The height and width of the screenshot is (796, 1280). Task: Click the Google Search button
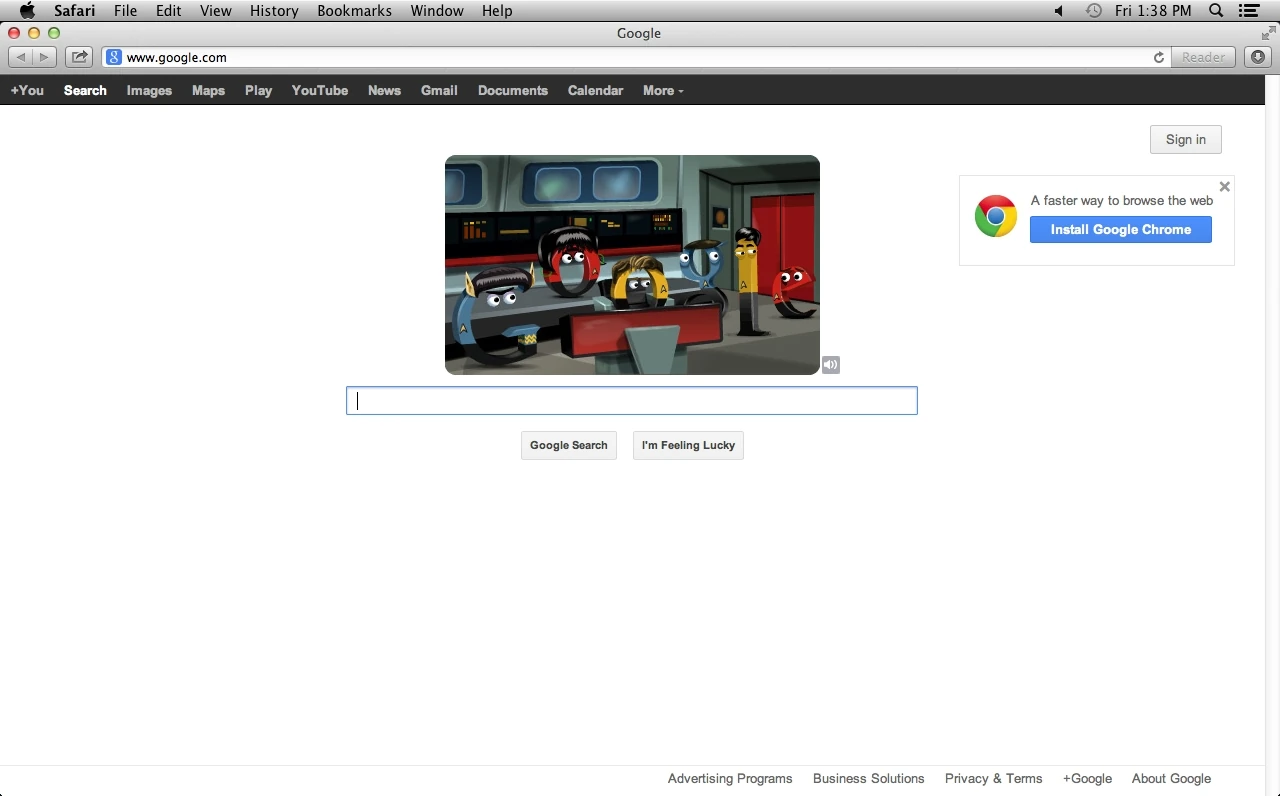tap(569, 445)
